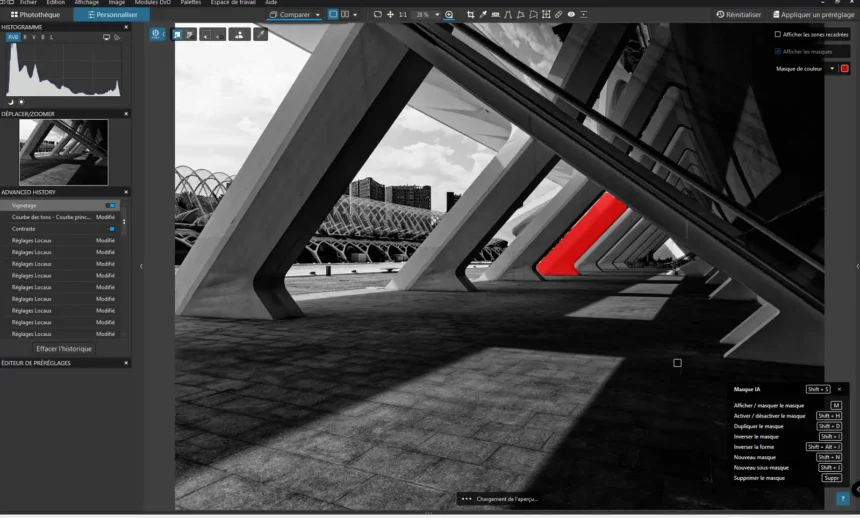860x518 pixels.
Task: Click the Fit on screen icon
Action: 378,15
